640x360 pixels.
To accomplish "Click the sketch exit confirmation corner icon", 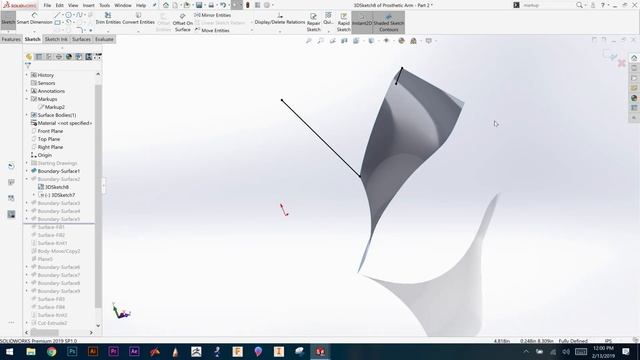I will (x=610, y=55).
